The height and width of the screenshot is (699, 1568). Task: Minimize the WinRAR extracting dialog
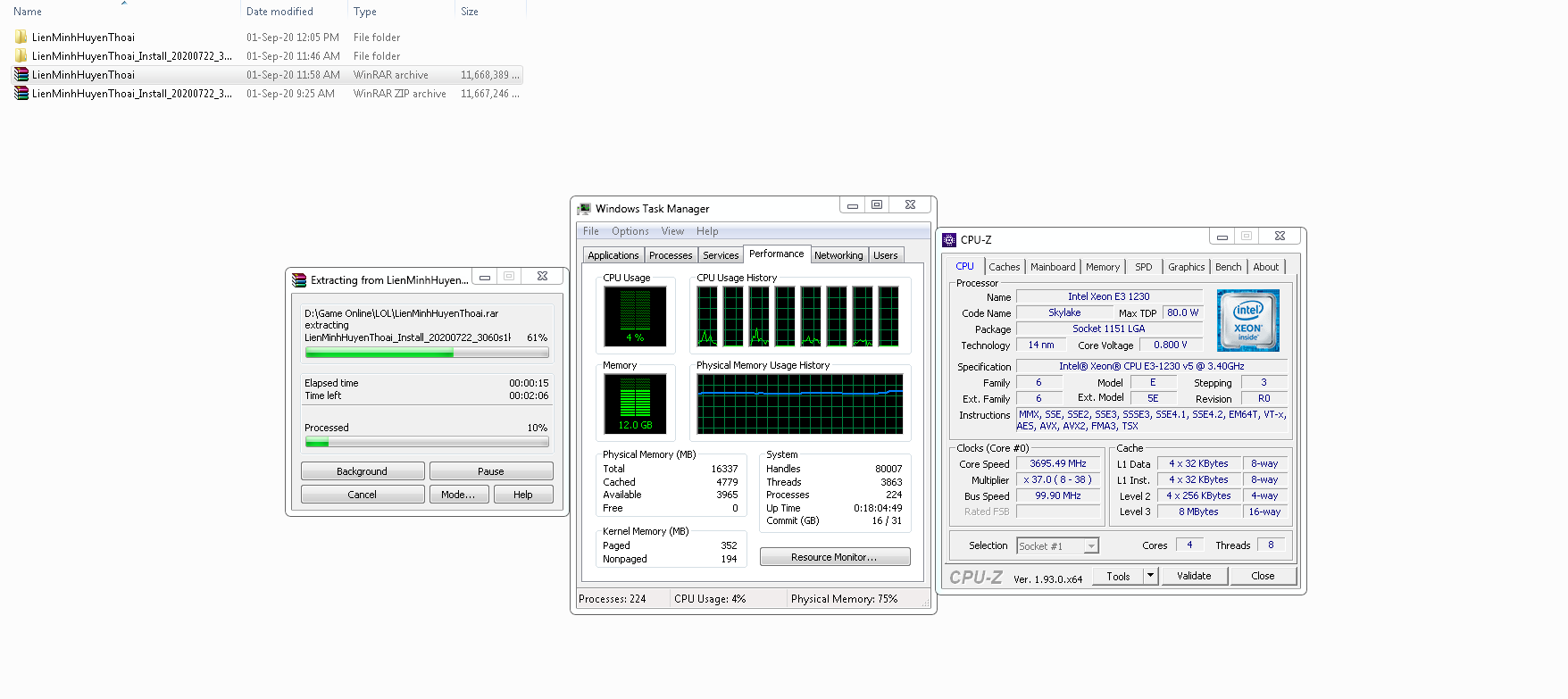(485, 278)
